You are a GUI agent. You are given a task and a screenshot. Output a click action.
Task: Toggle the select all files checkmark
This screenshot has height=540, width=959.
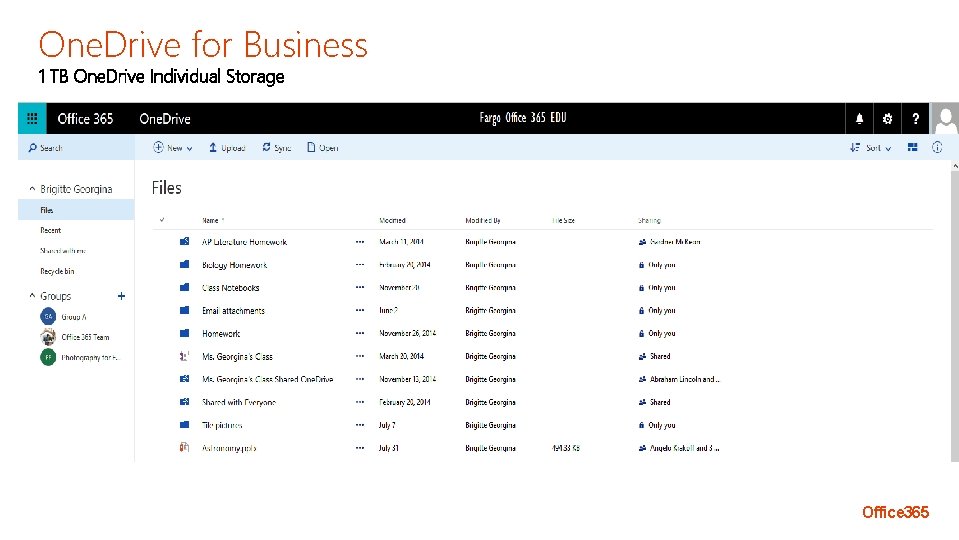[x=162, y=220]
